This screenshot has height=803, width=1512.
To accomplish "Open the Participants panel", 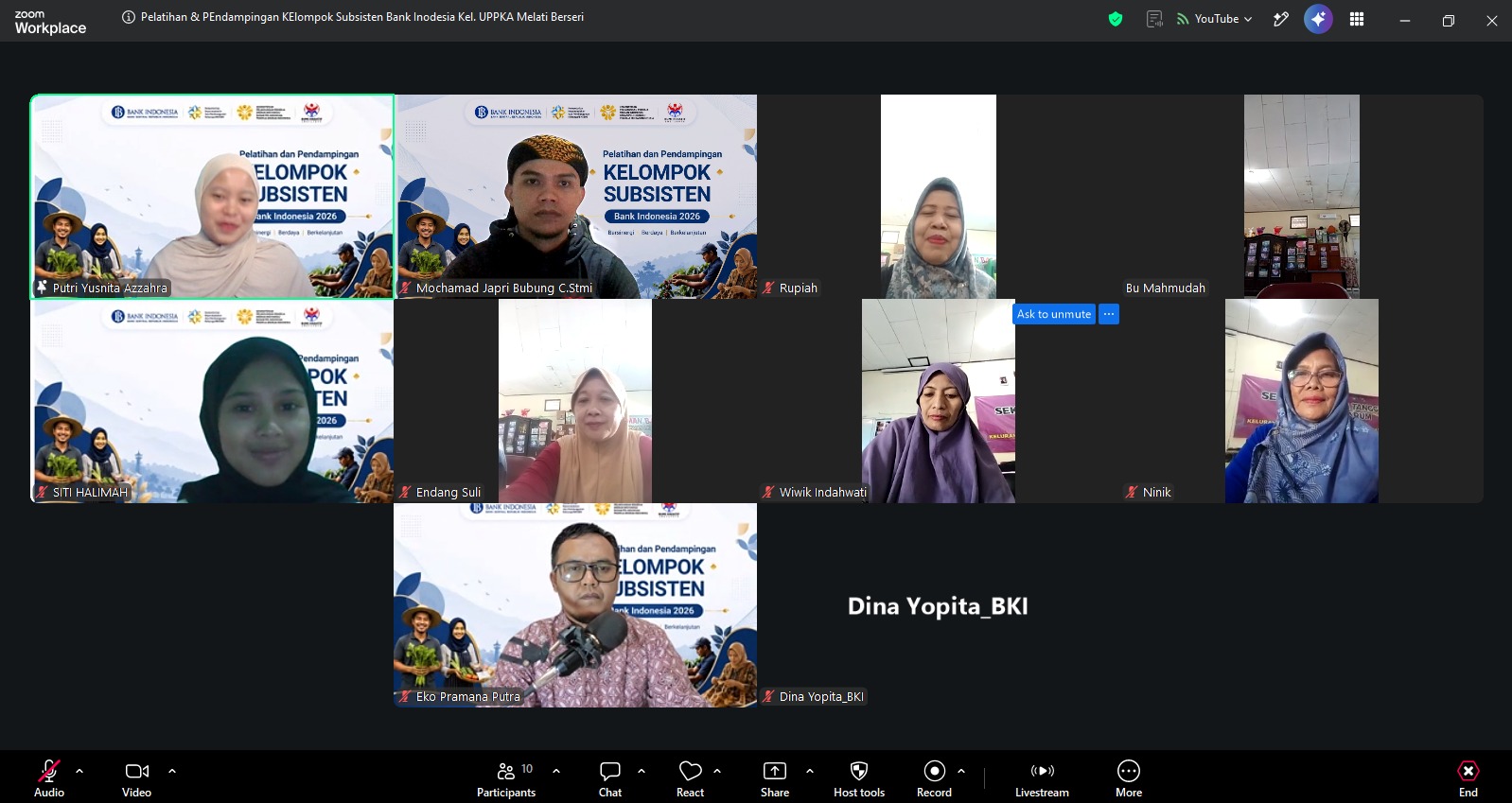I will tap(506, 779).
